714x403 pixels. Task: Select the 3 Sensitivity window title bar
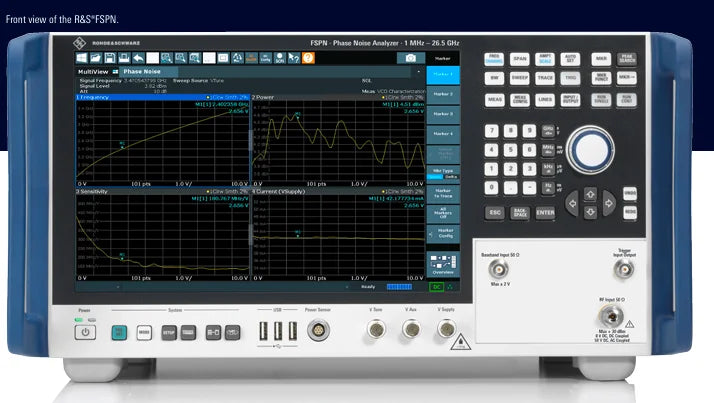point(163,192)
